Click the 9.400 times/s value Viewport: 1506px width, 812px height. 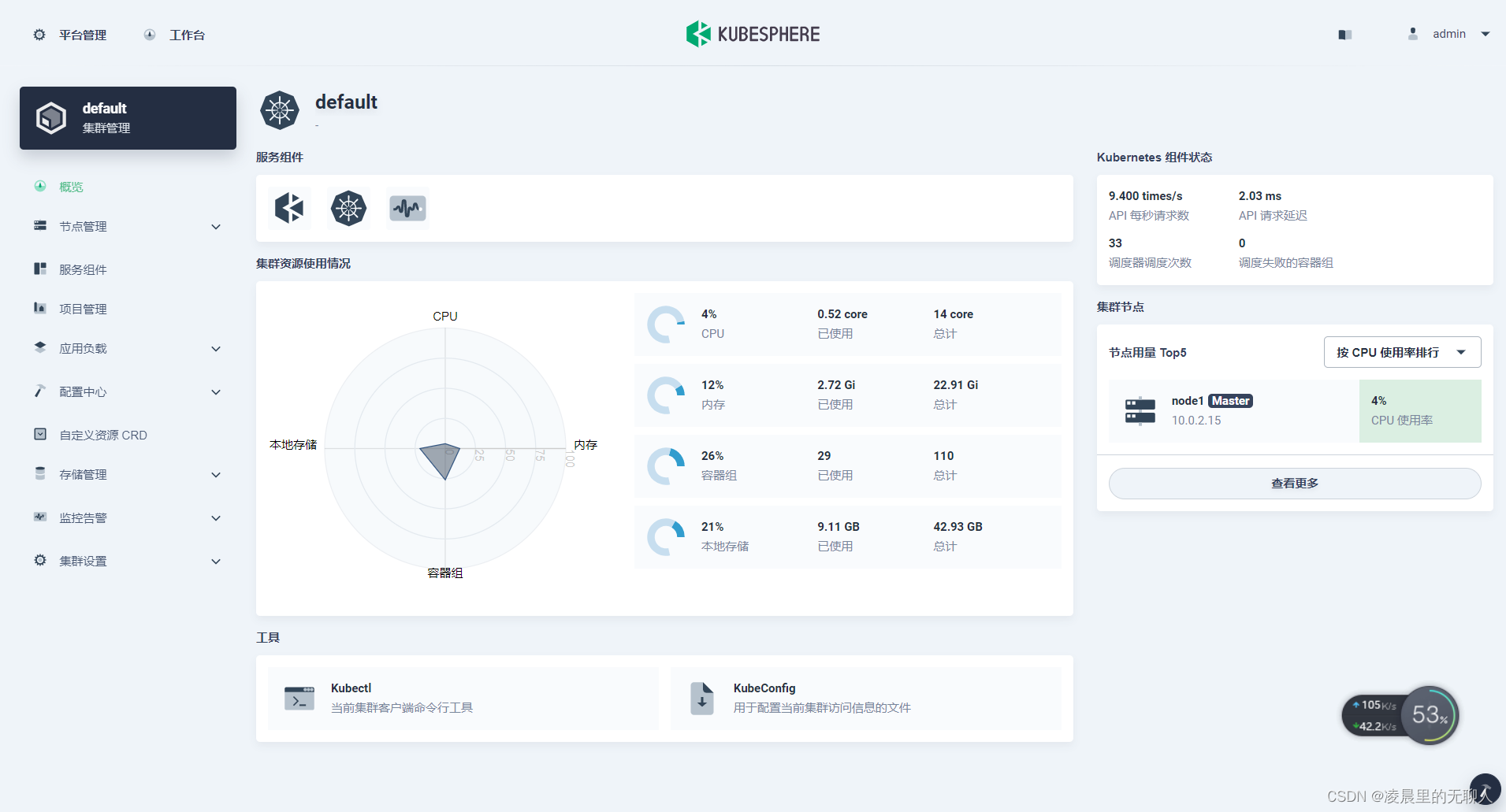pyautogui.click(x=1145, y=196)
